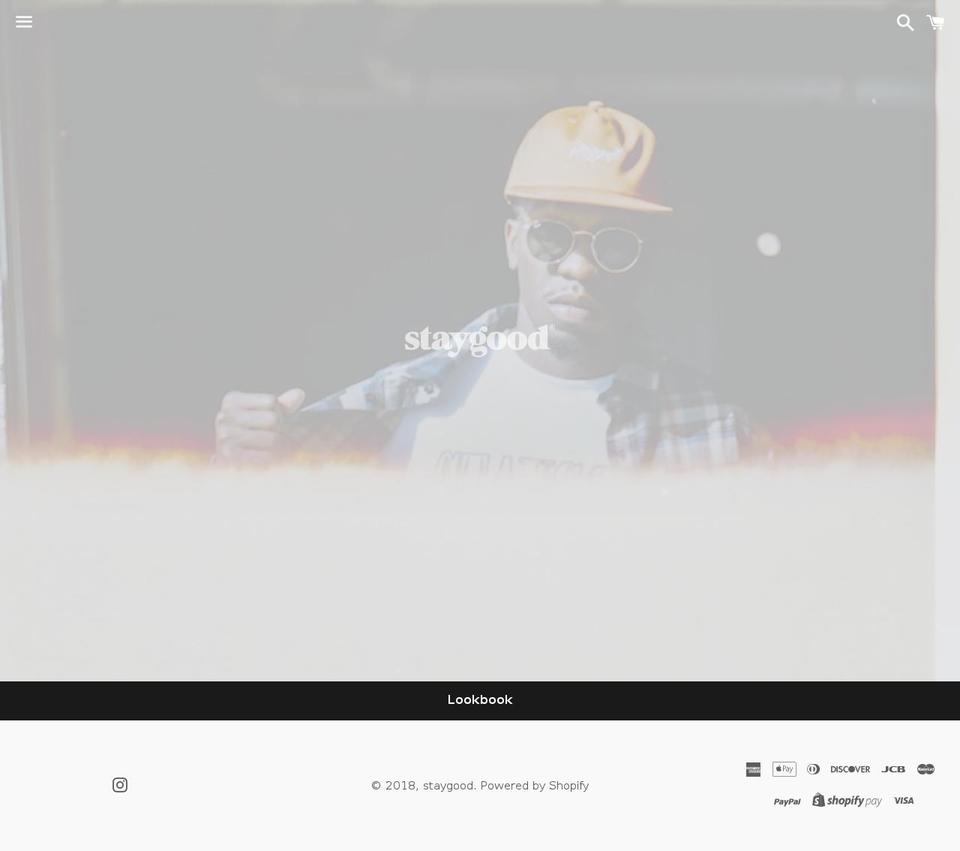This screenshot has height=851, width=960.
Task: Click the Apple Pay payment icon
Action: pos(784,769)
